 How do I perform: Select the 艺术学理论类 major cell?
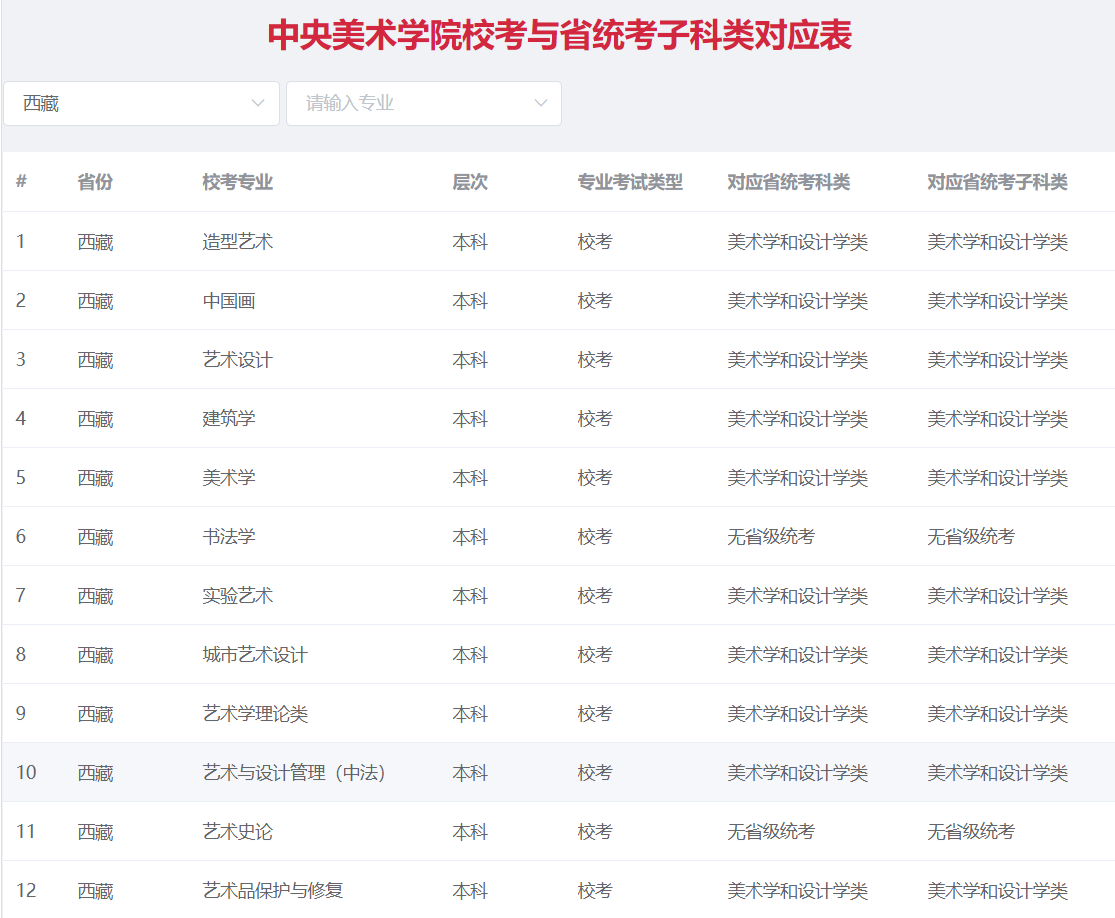point(255,714)
